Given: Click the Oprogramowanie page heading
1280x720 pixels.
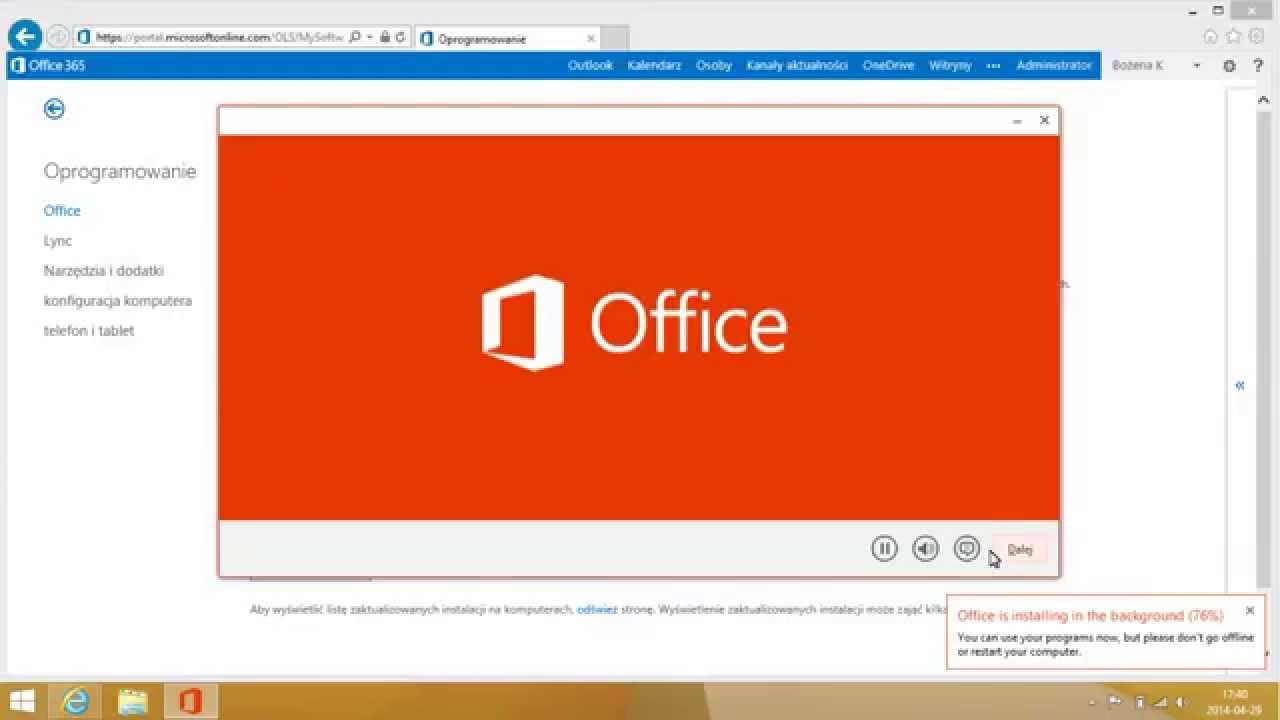Looking at the screenshot, I should click(120, 171).
